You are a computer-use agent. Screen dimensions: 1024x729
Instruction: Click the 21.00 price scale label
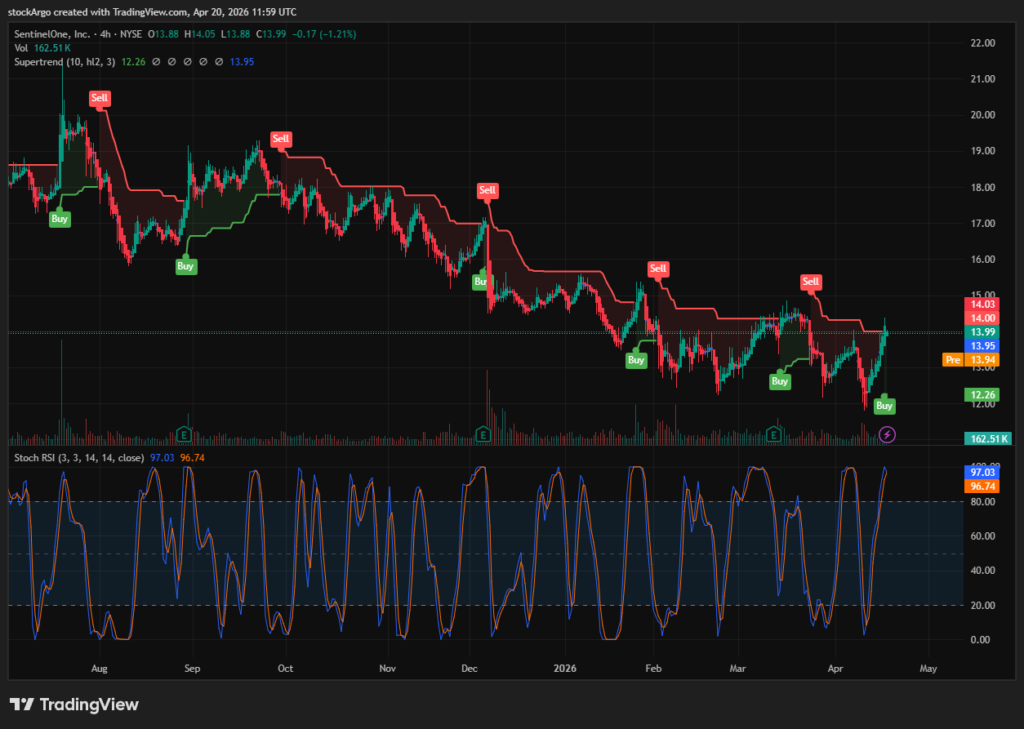pos(983,79)
